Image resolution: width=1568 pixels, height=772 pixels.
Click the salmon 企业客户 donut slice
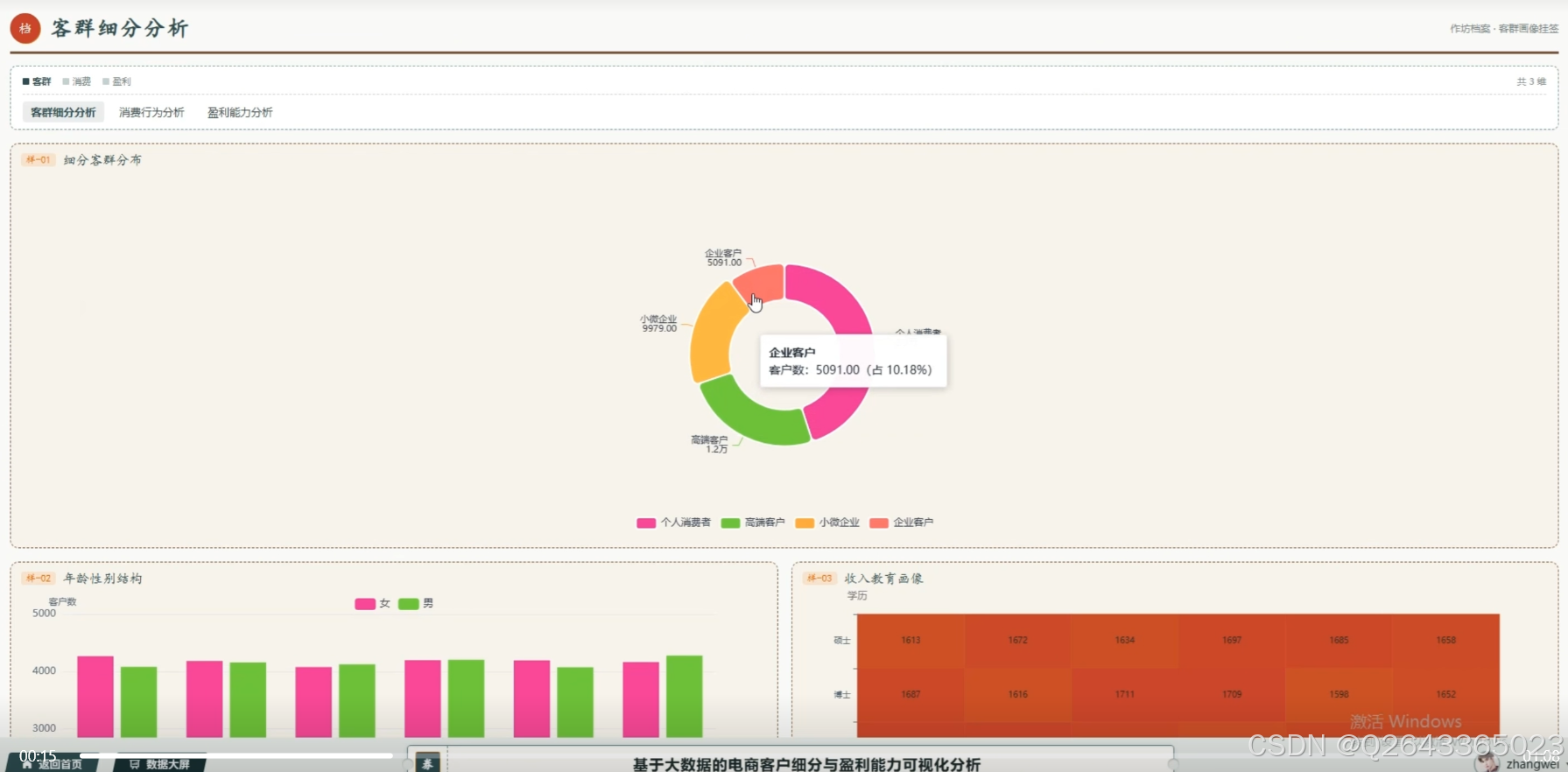coord(763,281)
